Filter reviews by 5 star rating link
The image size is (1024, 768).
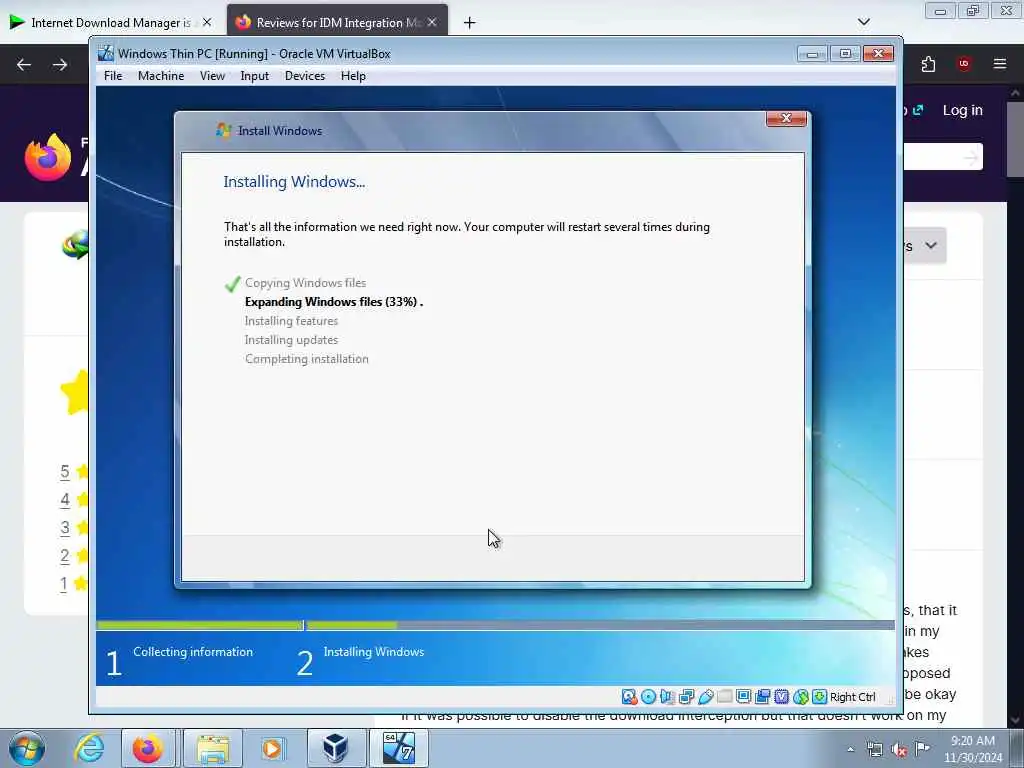[x=65, y=472]
